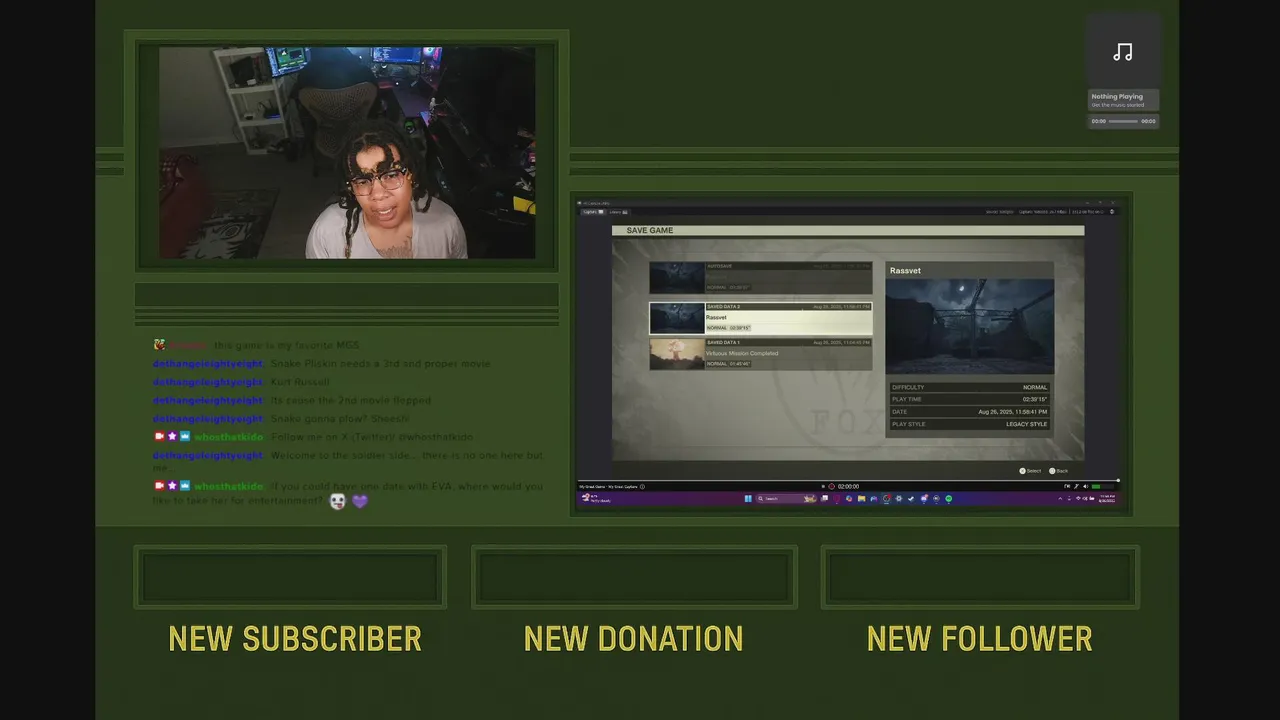Open File Explorer folder icon on taskbar
1280x720 pixels.
coord(861,498)
